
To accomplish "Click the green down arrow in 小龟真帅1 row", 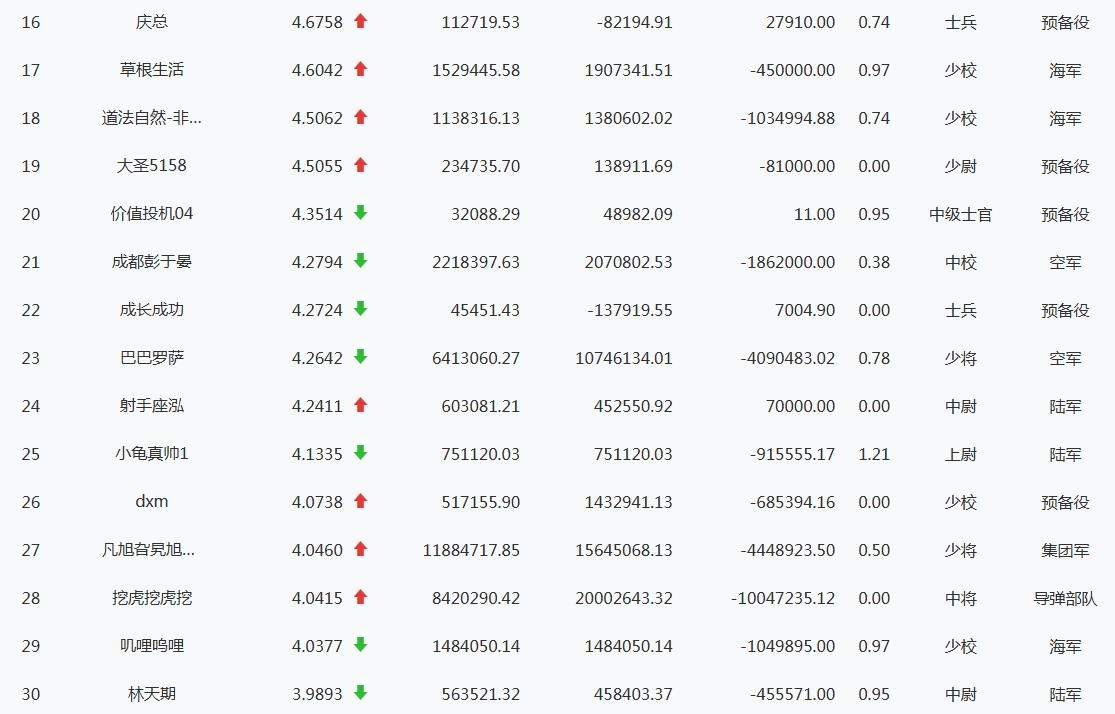I will (x=361, y=453).
